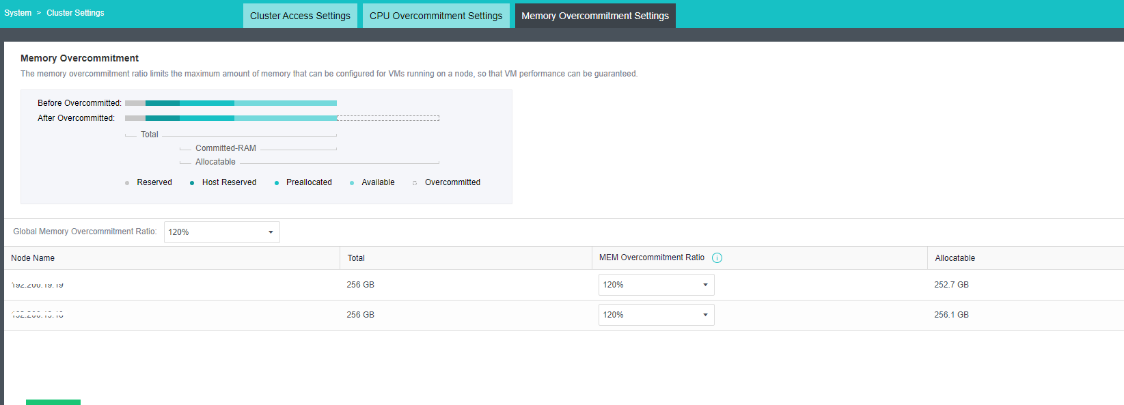Viewport: 1124px width, 405px height.
Task: Click the green button at the bottom
Action: click(x=53, y=401)
